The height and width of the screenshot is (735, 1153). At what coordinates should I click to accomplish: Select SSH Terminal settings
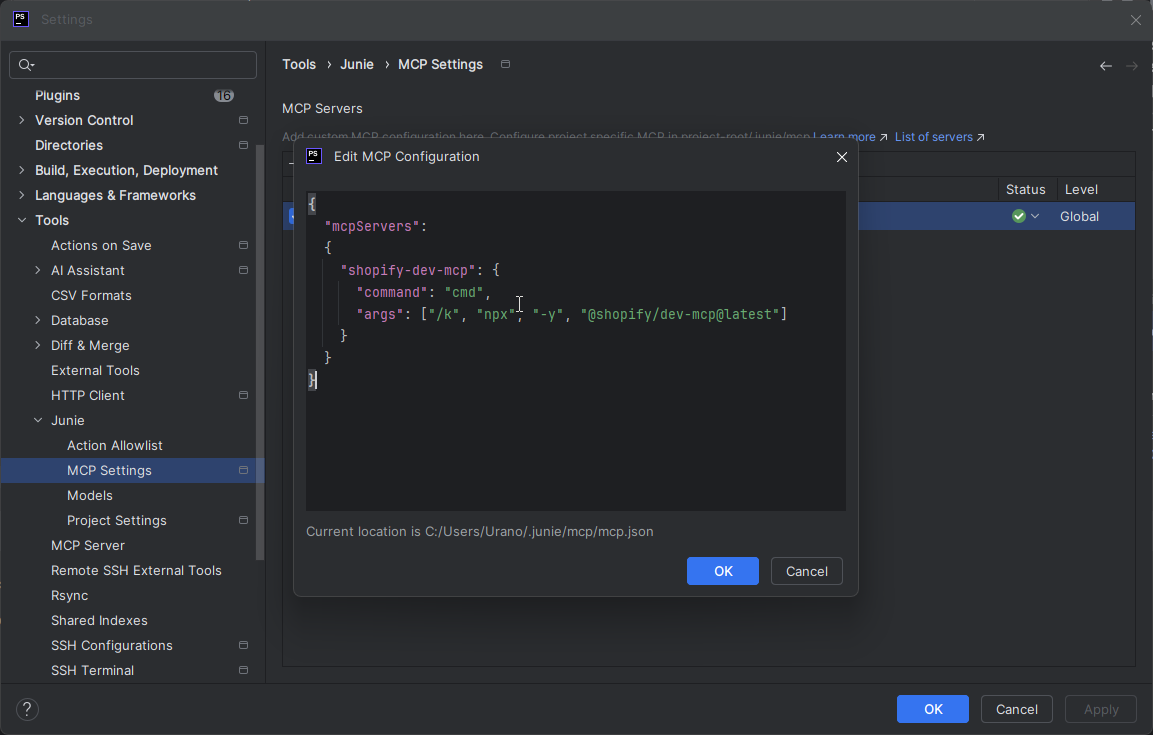(x=92, y=670)
